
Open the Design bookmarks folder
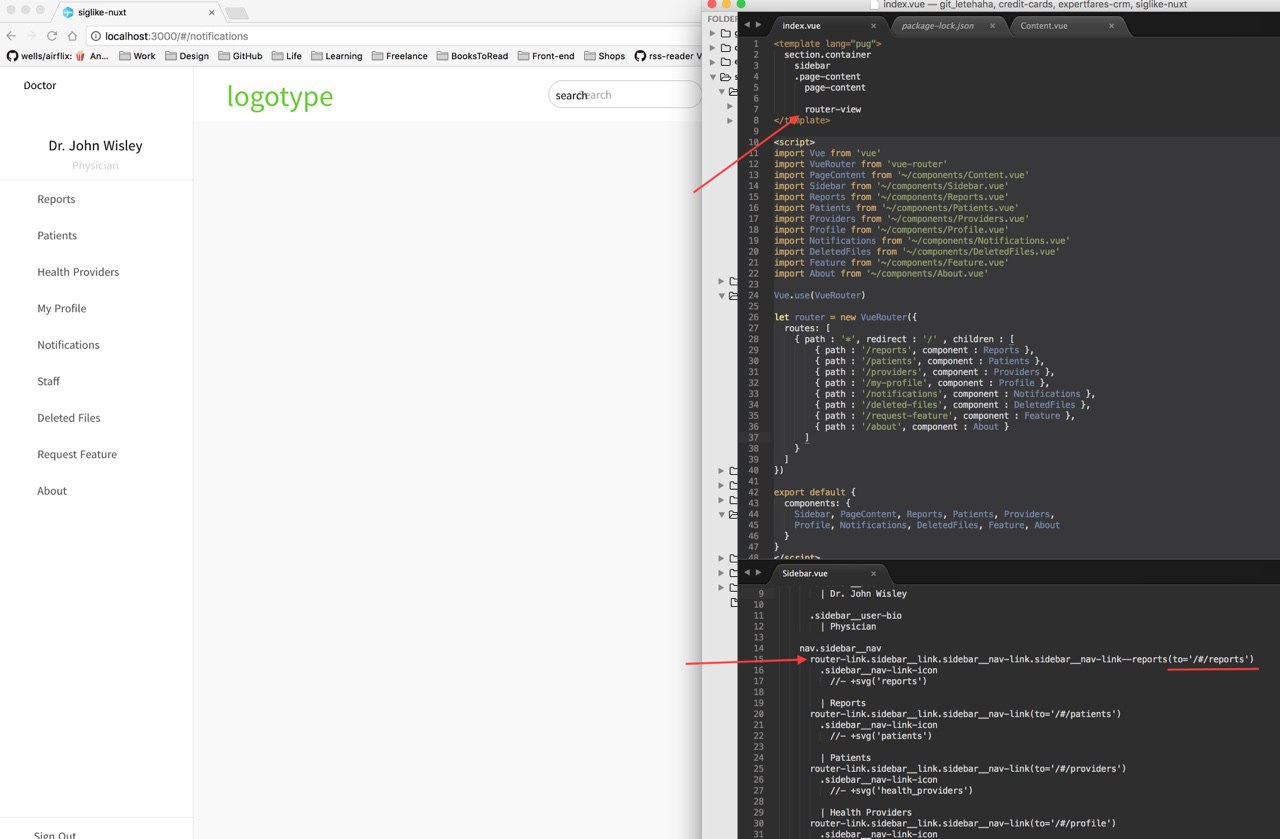pyautogui.click(x=186, y=56)
